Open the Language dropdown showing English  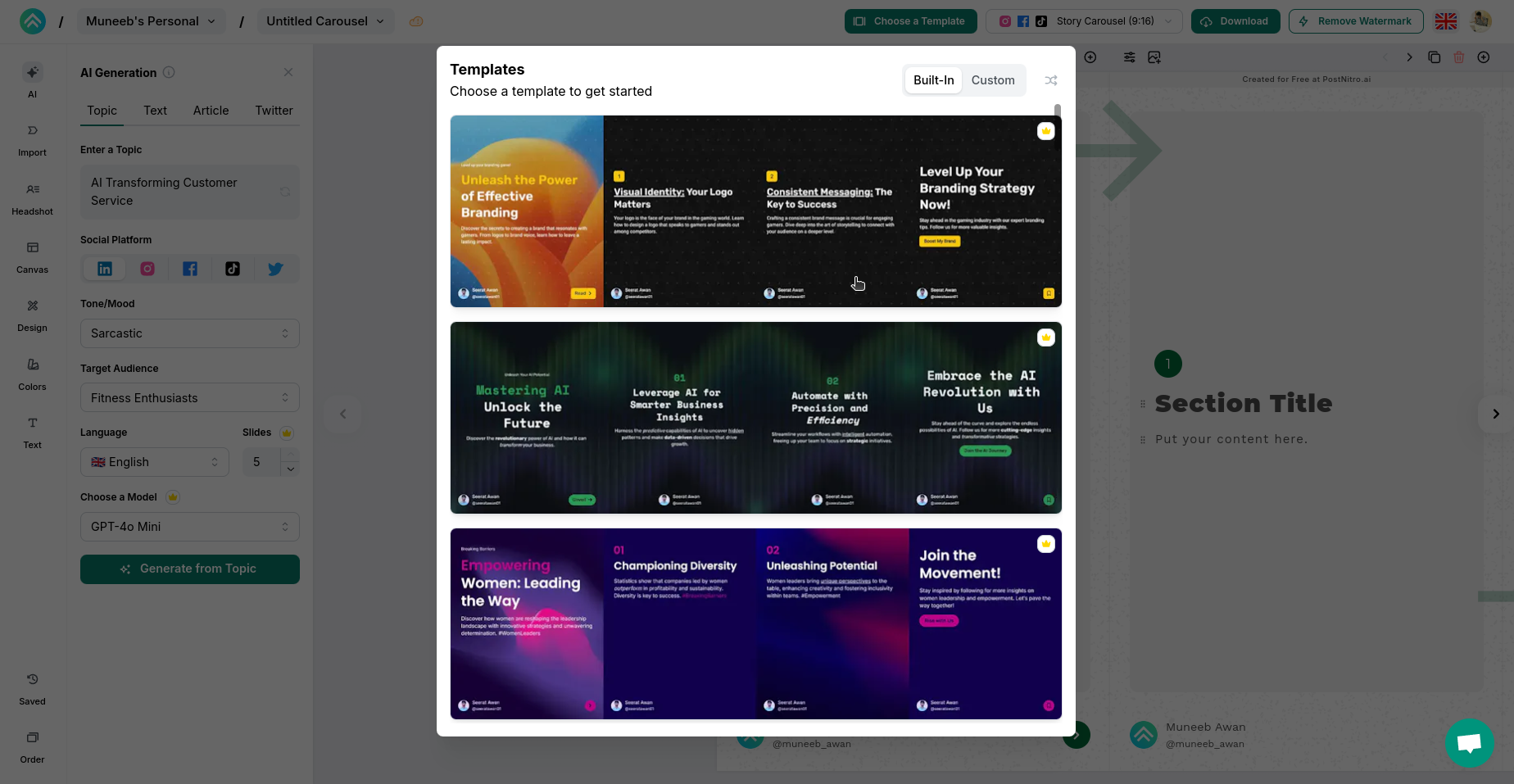155,462
